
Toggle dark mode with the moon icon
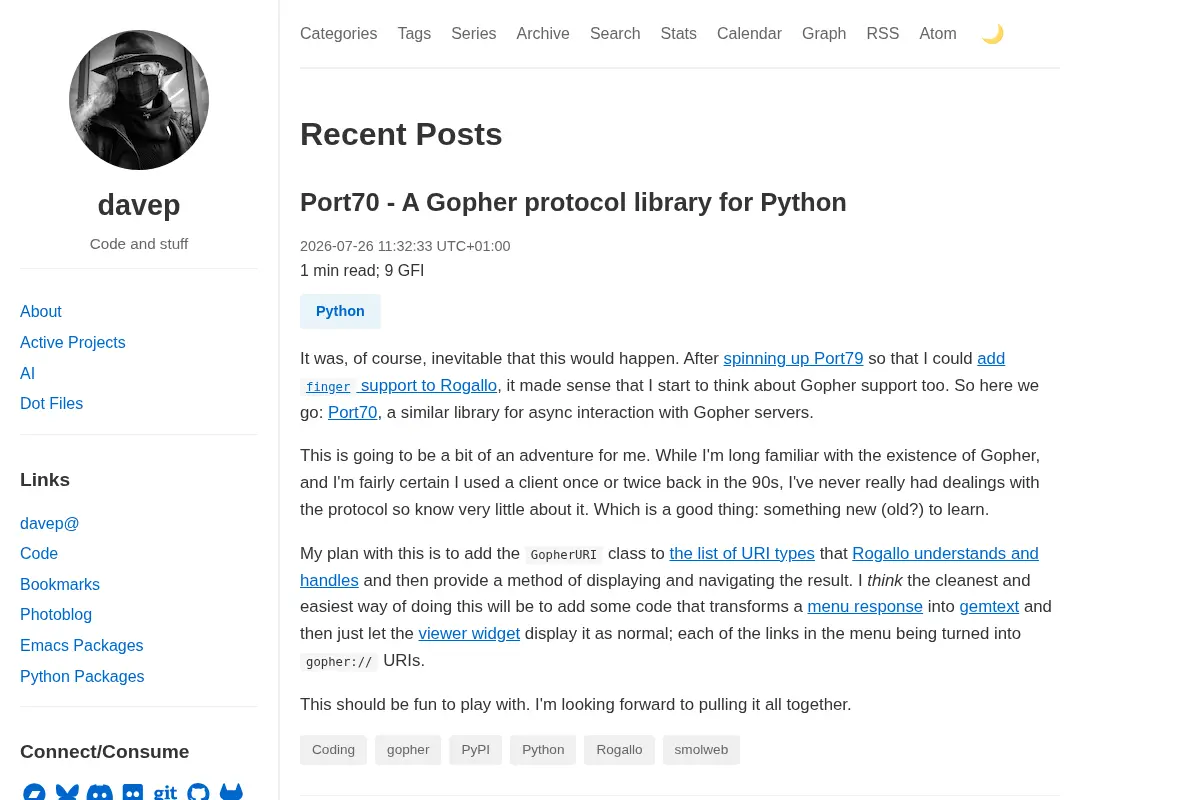click(992, 34)
